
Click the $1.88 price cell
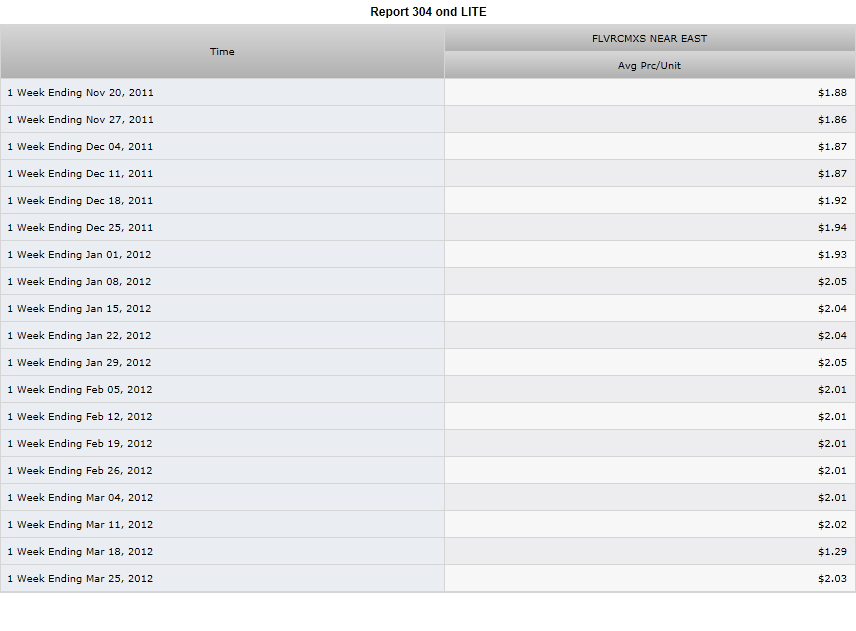pos(650,92)
